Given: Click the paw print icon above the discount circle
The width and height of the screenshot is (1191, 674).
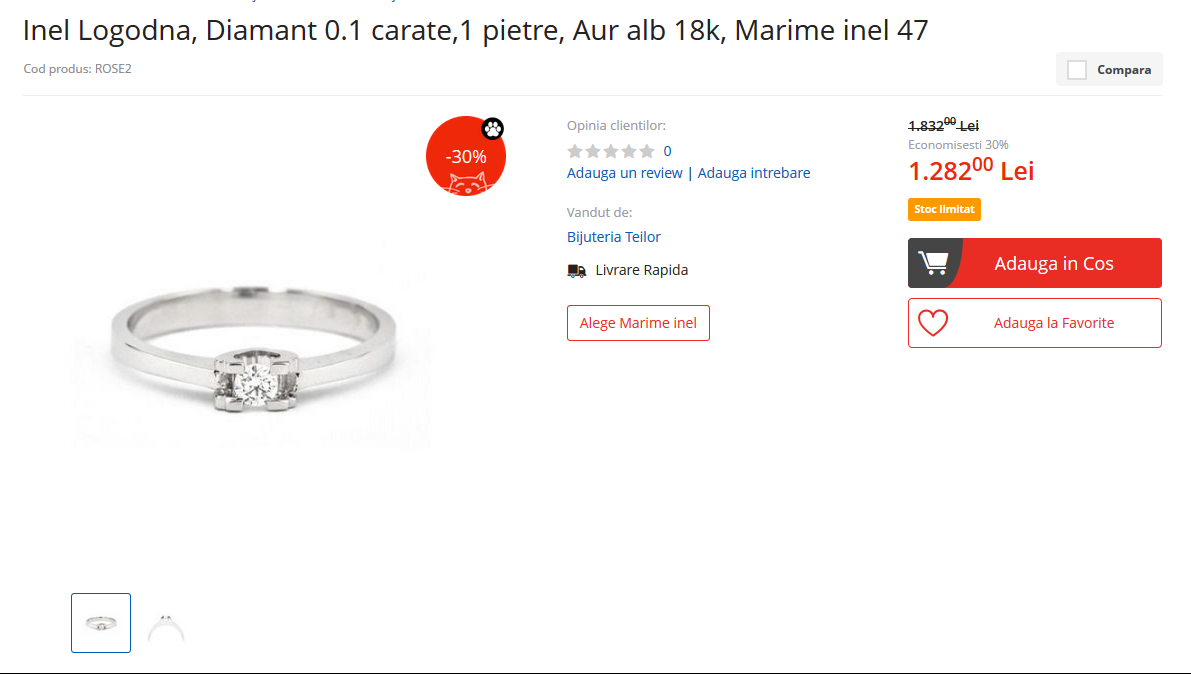Looking at the screenshot, I should click(493, 130).
